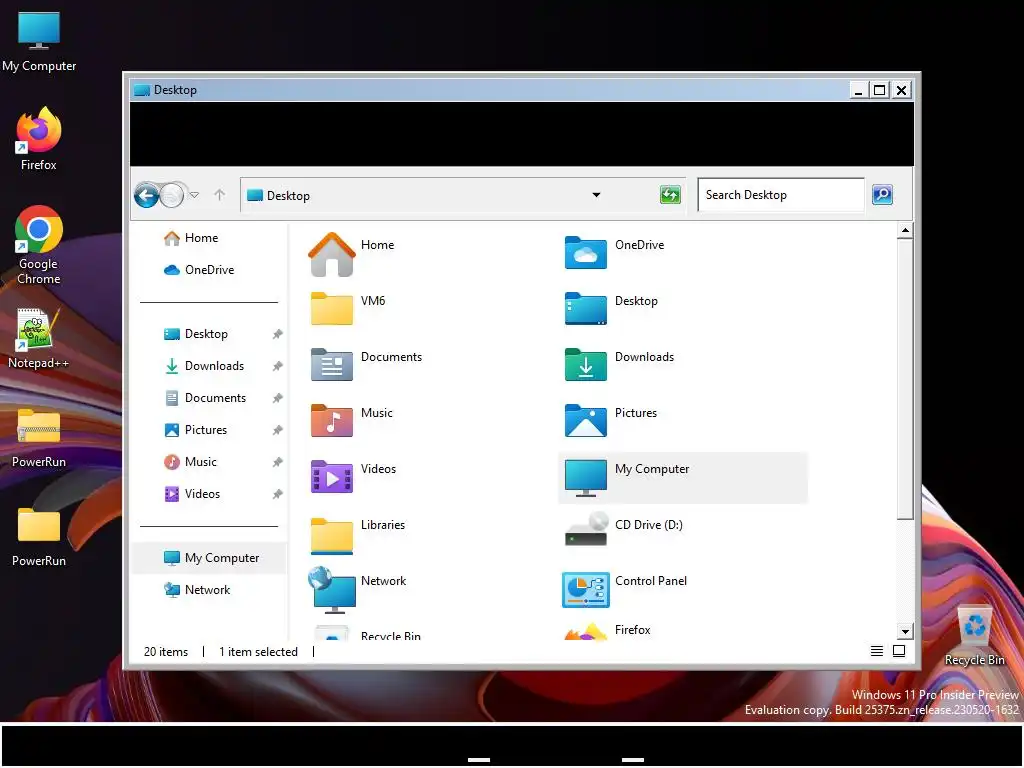Image resolution: width=1024 pixels, height=768 pixels.
Task: Select the Network item in file list
Action: click(332, 590)
